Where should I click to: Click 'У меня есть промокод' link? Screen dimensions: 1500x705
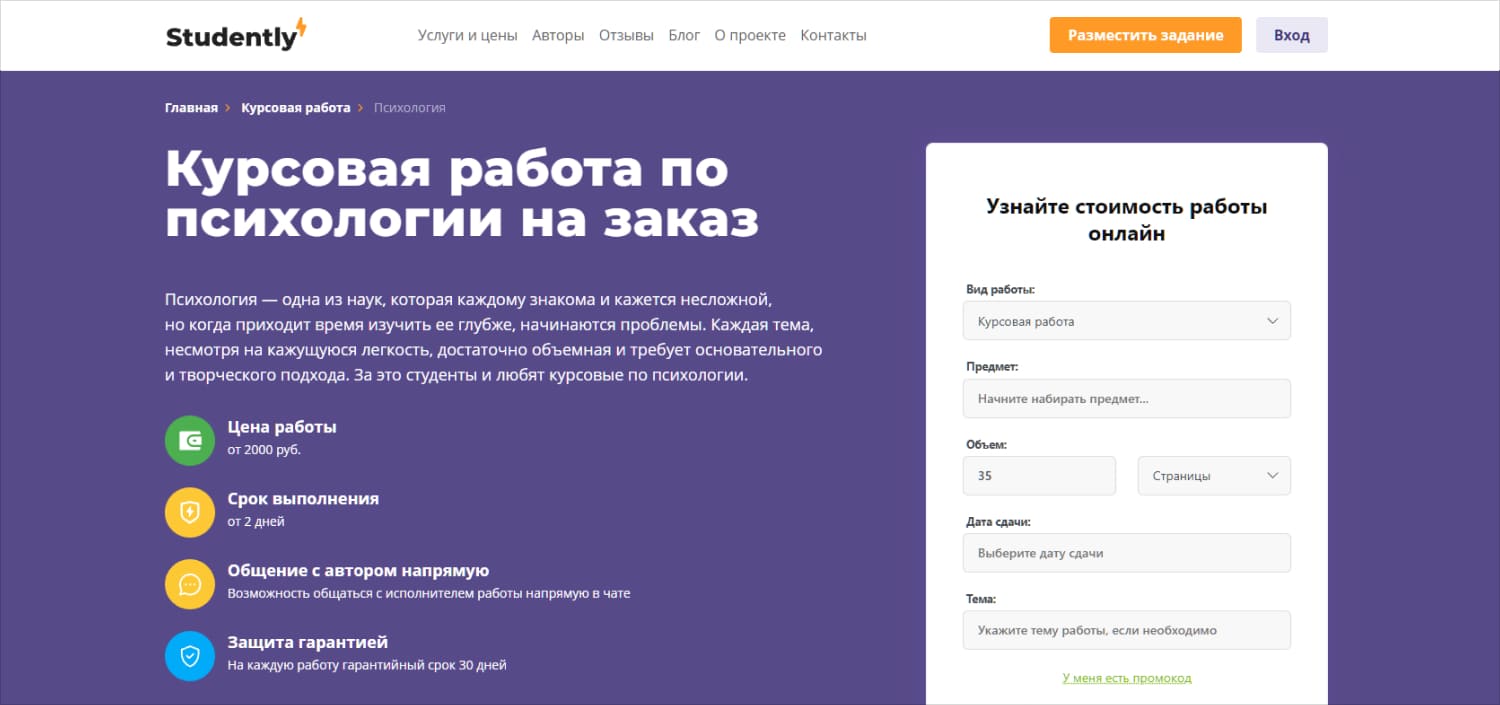1126,678
